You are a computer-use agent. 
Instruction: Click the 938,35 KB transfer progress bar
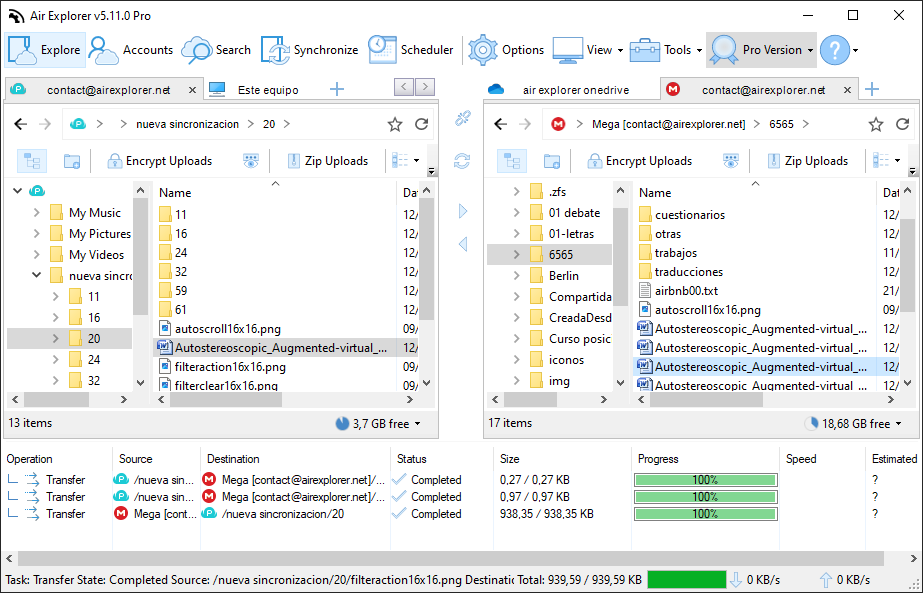coord(706,514)
